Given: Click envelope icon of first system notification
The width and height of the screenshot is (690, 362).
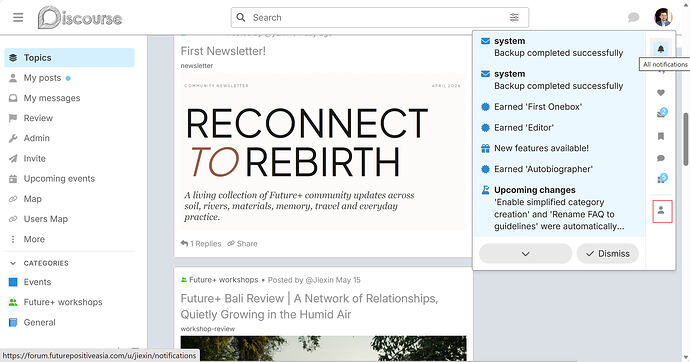Looking at the screenshot, I should (x=485, y=41).
